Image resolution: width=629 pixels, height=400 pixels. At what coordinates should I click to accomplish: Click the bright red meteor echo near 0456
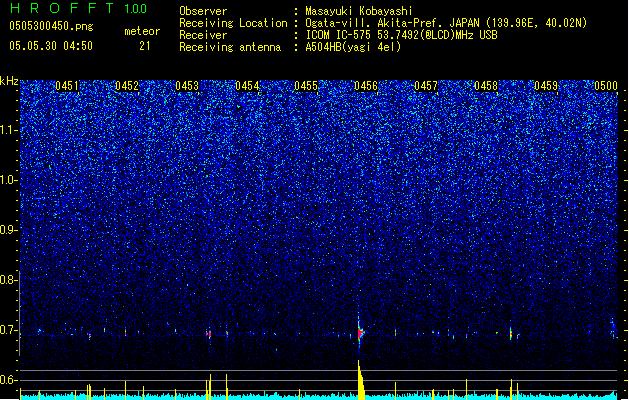click(x=360, y=333)
